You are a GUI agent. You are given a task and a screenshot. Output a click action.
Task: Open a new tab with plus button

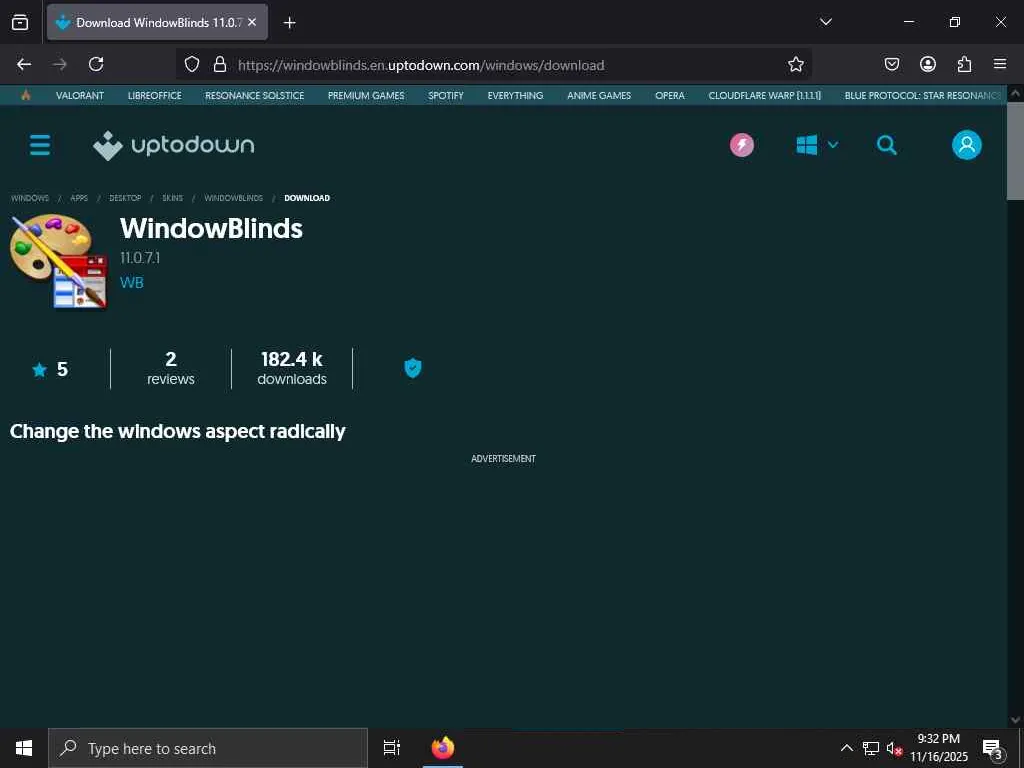point(289,23)
